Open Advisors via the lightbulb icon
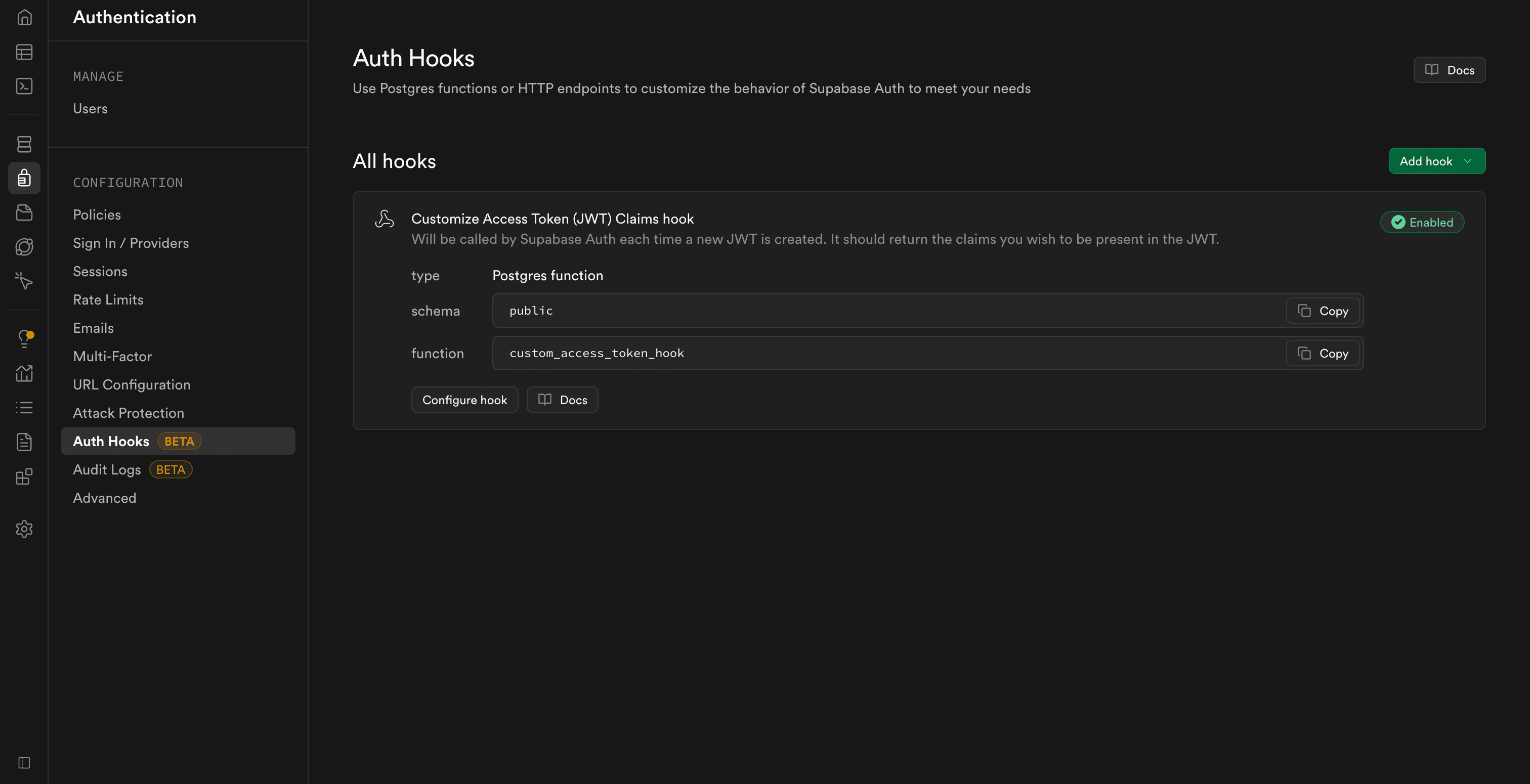 (24, 338)
